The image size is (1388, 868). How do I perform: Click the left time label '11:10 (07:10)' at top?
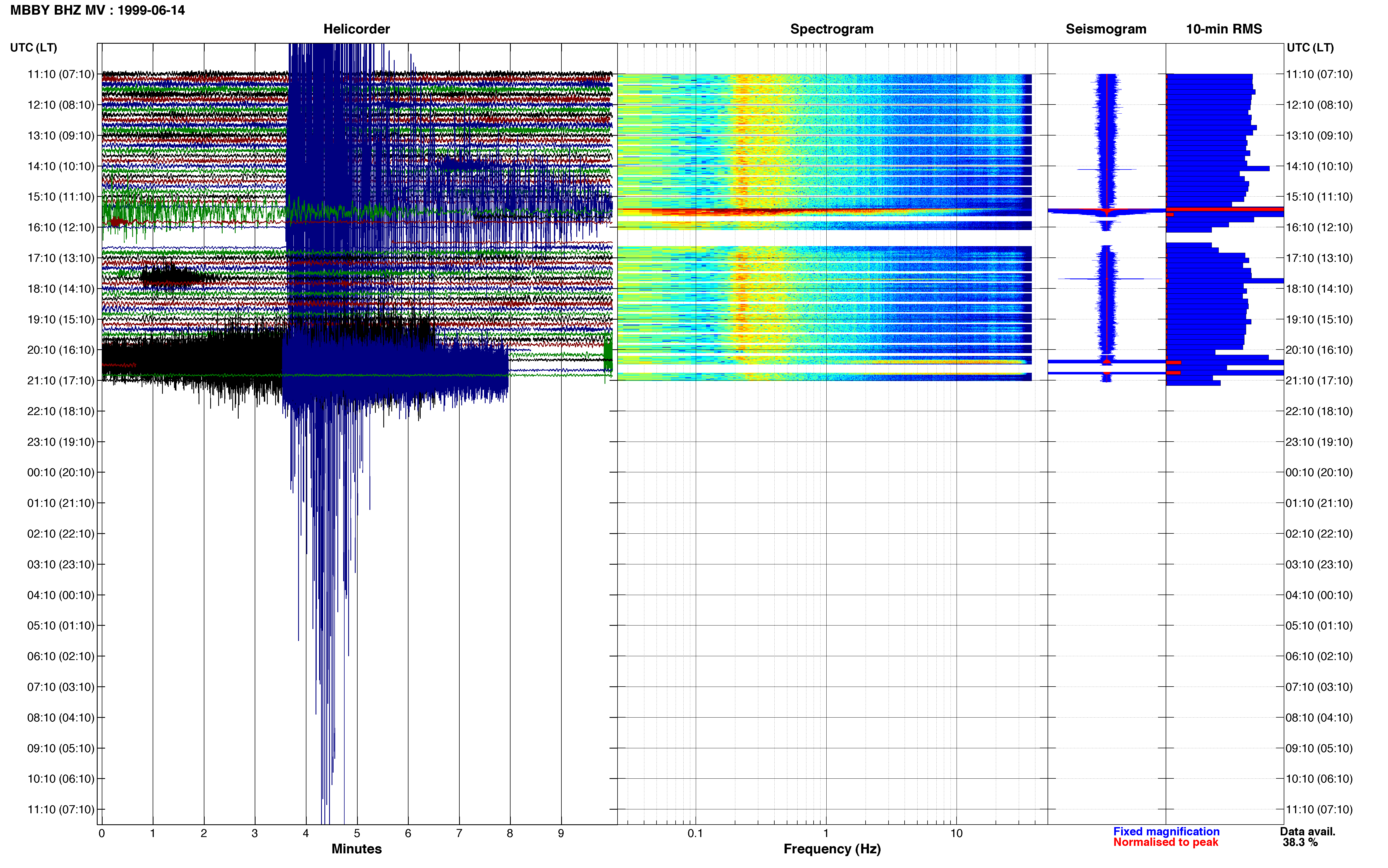(x=61, y=74)
